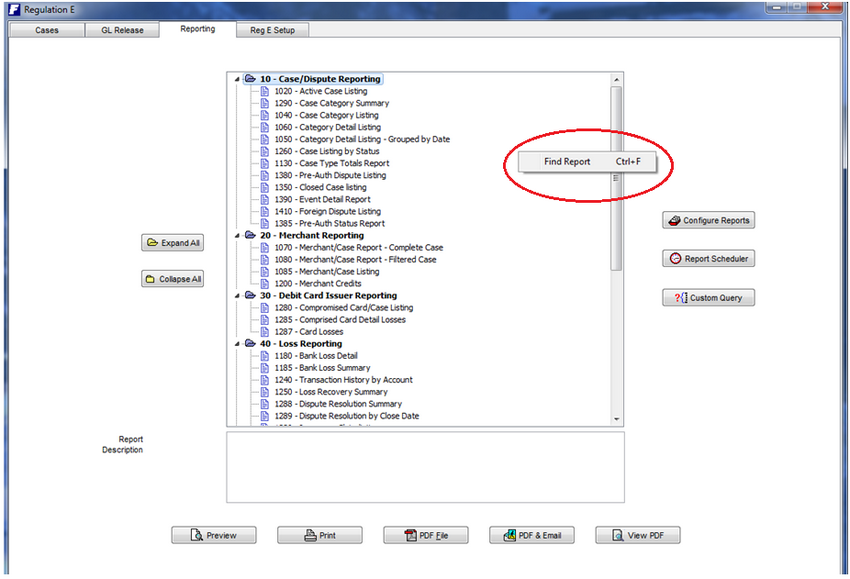
Task: Click the Report Scheduler clock icon
Action: (675, 259)
